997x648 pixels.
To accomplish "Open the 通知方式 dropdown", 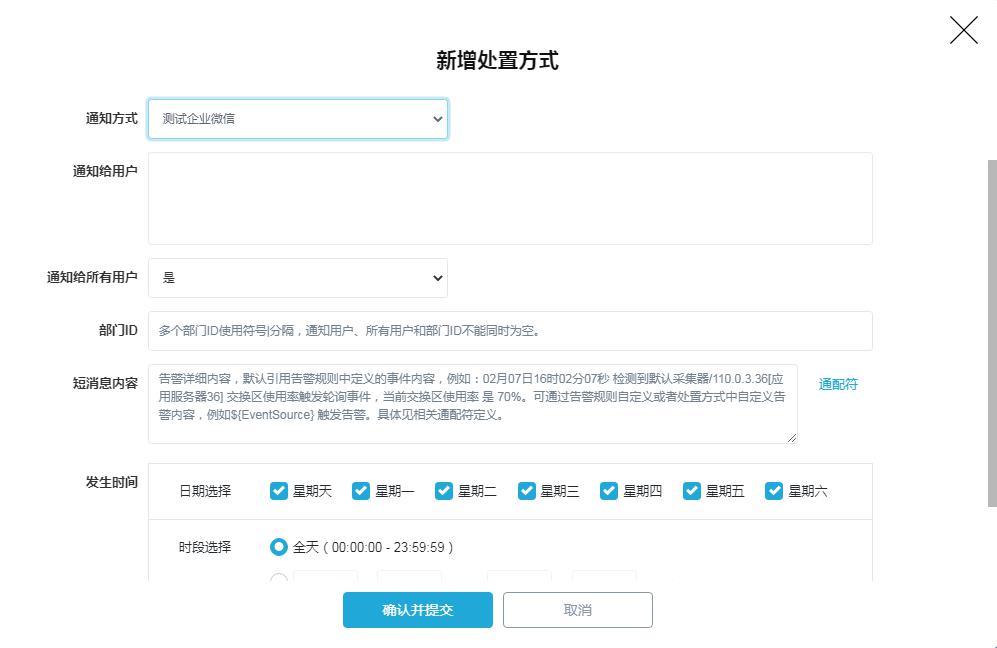I will (x=297, y=118).
